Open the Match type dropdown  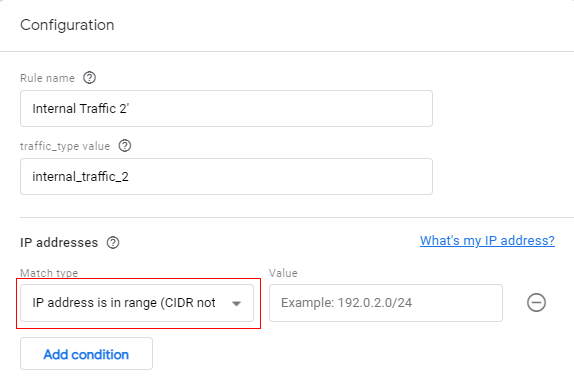[x=137, y=303]
